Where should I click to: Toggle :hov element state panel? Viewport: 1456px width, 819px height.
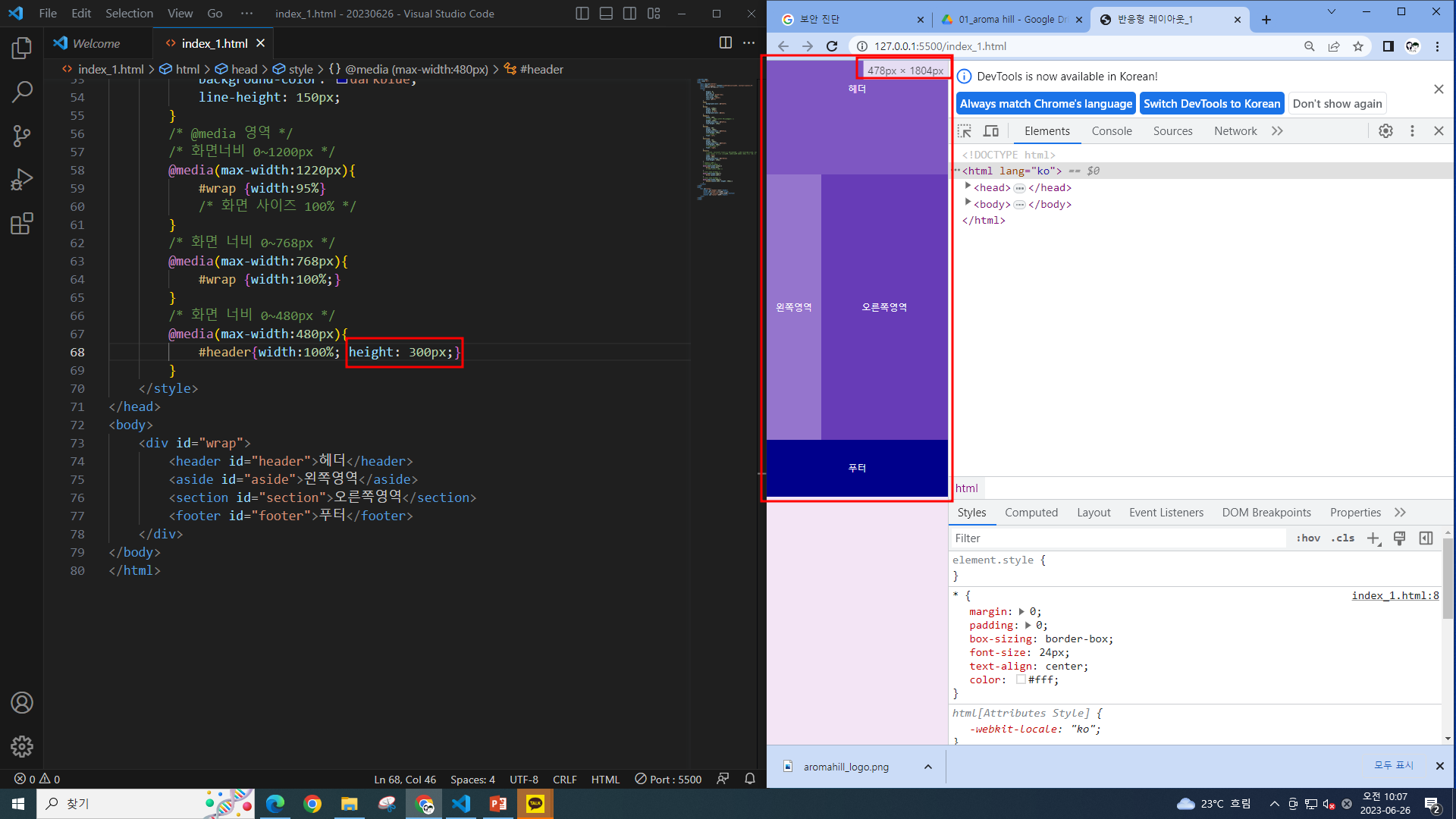pos(1307,538)
